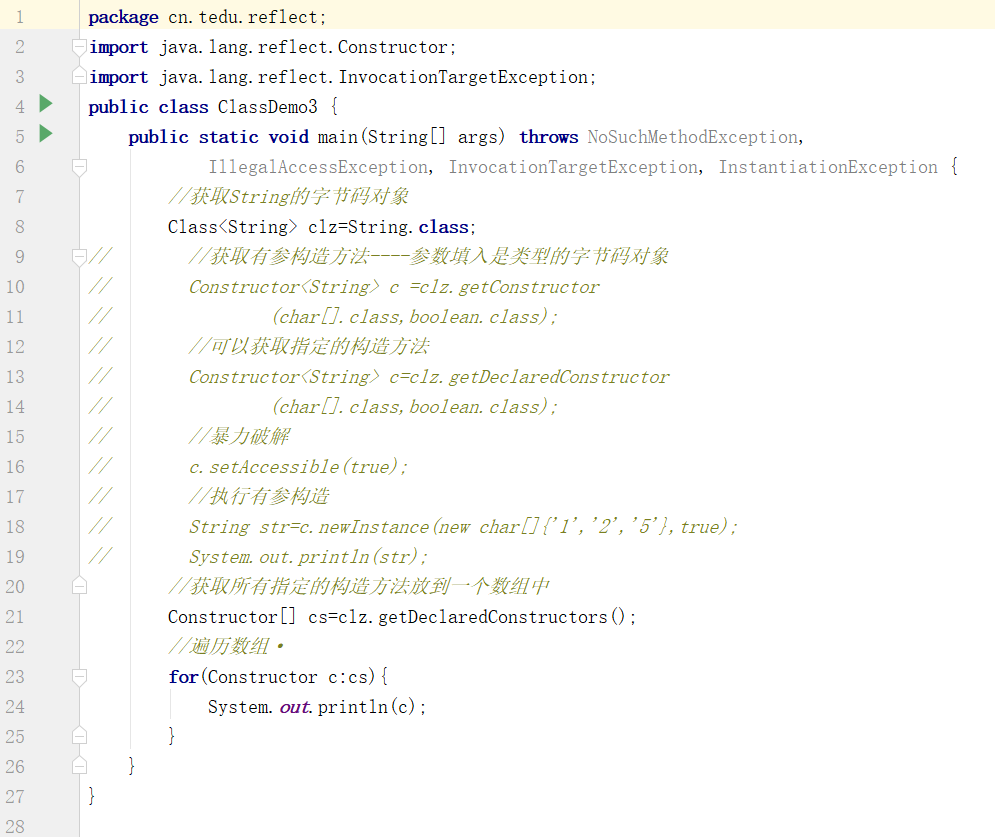995x837 pixels.
Task: Click the comment 获取String的字节码对象
Action: (289, 197)
